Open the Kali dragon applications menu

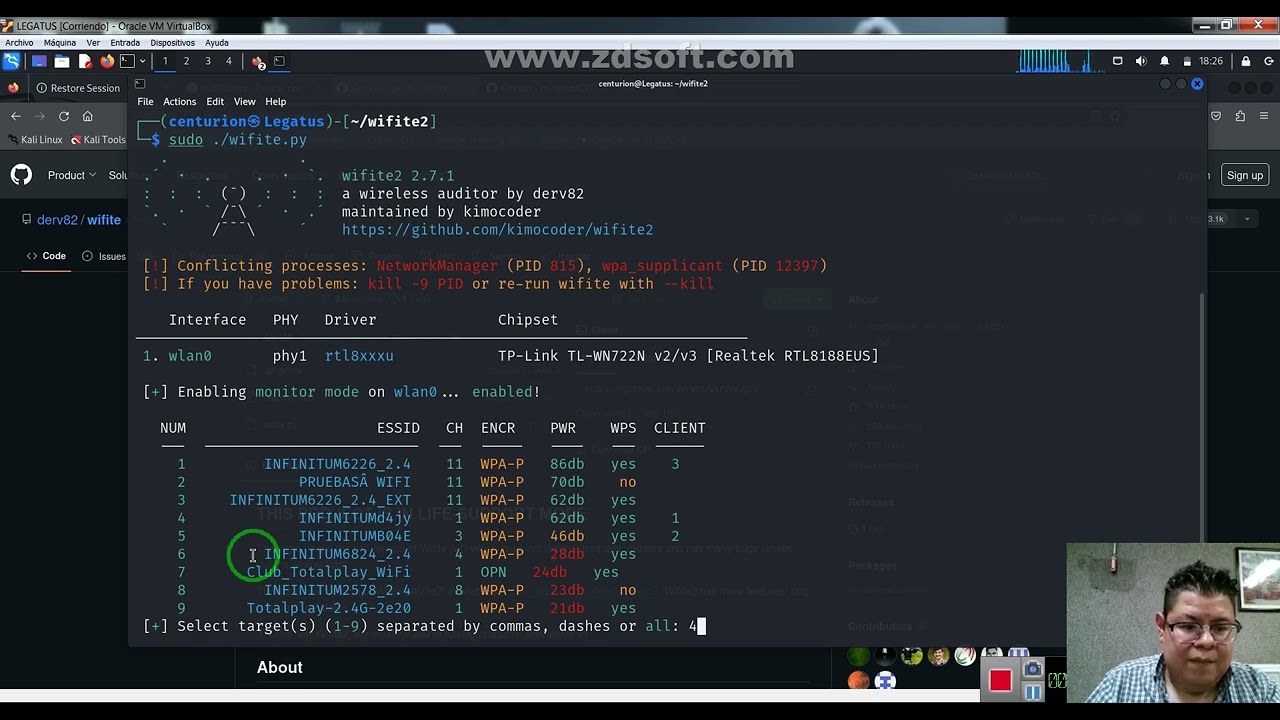click(x=11, y=61)
